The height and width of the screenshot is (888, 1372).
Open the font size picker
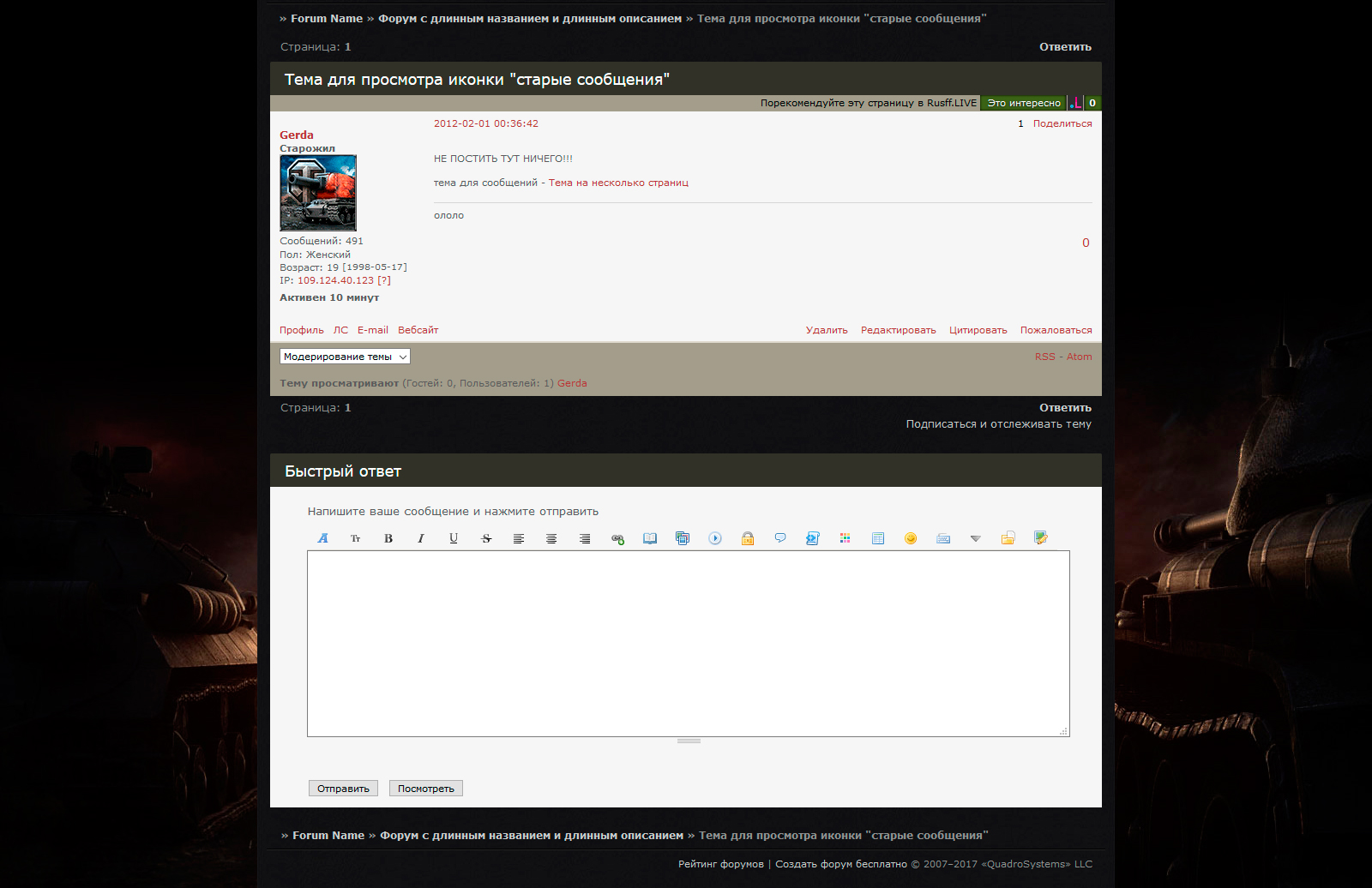[x=356, y=538]
